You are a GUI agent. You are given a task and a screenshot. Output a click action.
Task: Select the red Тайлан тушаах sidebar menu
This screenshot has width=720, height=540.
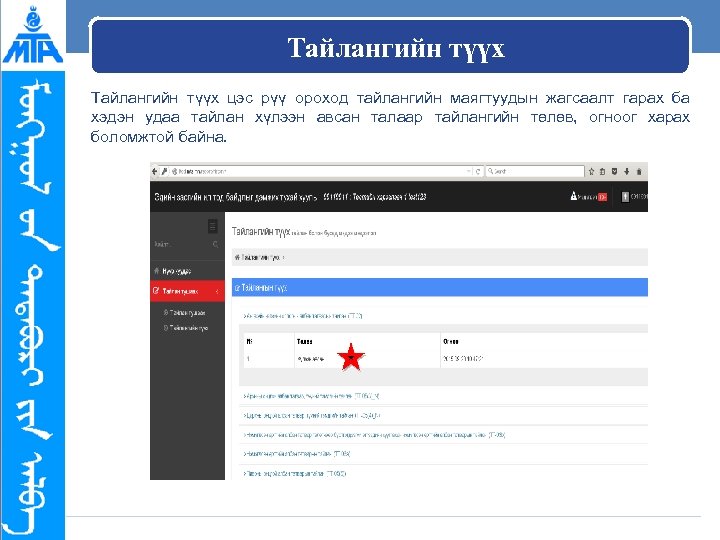click(187, 291)
